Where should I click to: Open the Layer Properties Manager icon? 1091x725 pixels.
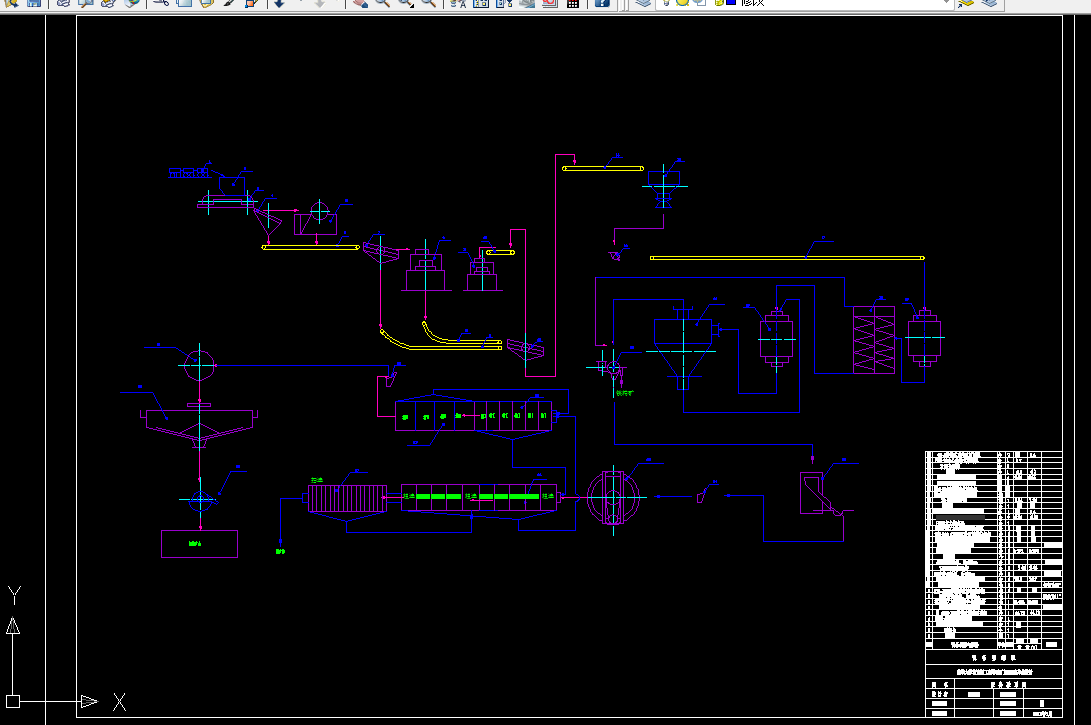click(644, 3)
